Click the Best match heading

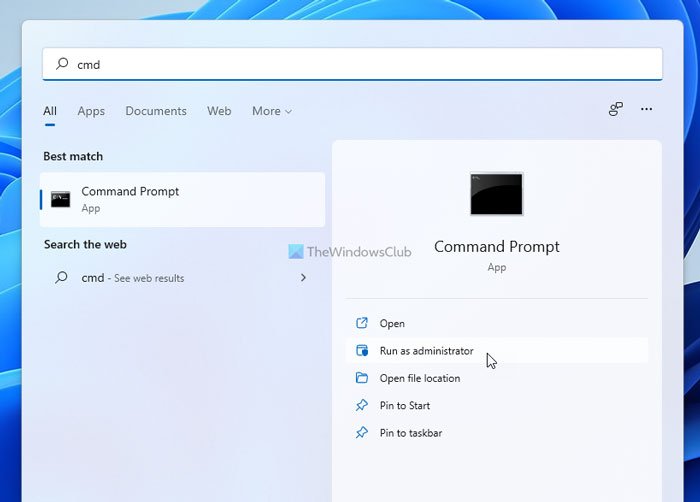click(x=73, y=156)
